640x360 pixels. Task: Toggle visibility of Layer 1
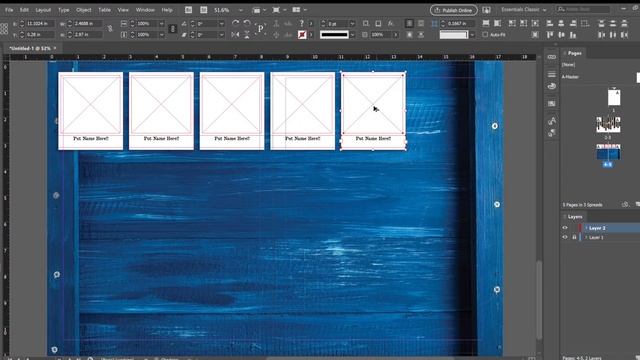coord(565,237)
